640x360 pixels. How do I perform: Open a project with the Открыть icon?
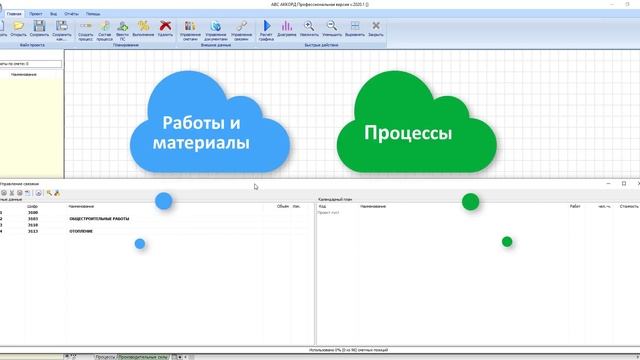tap(18, 29)
